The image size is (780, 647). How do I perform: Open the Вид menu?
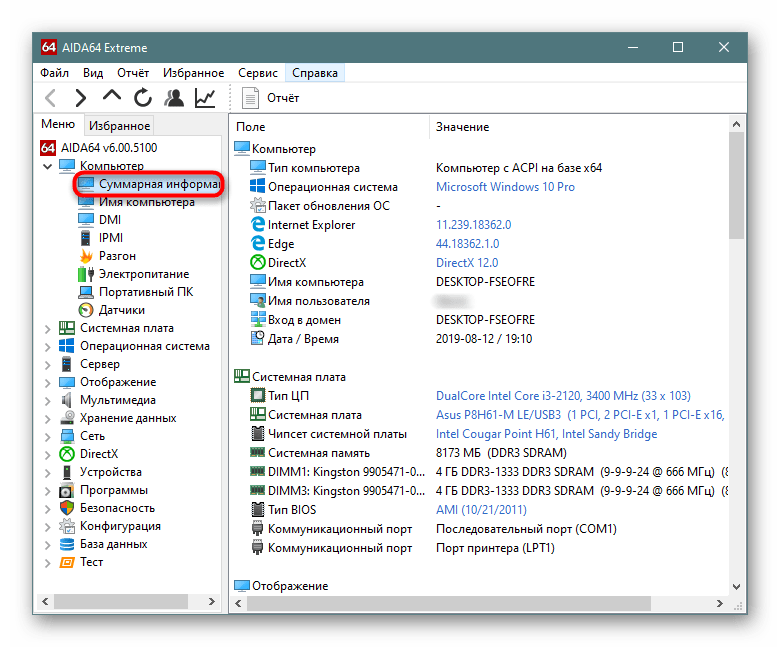[x=93, y=73]
